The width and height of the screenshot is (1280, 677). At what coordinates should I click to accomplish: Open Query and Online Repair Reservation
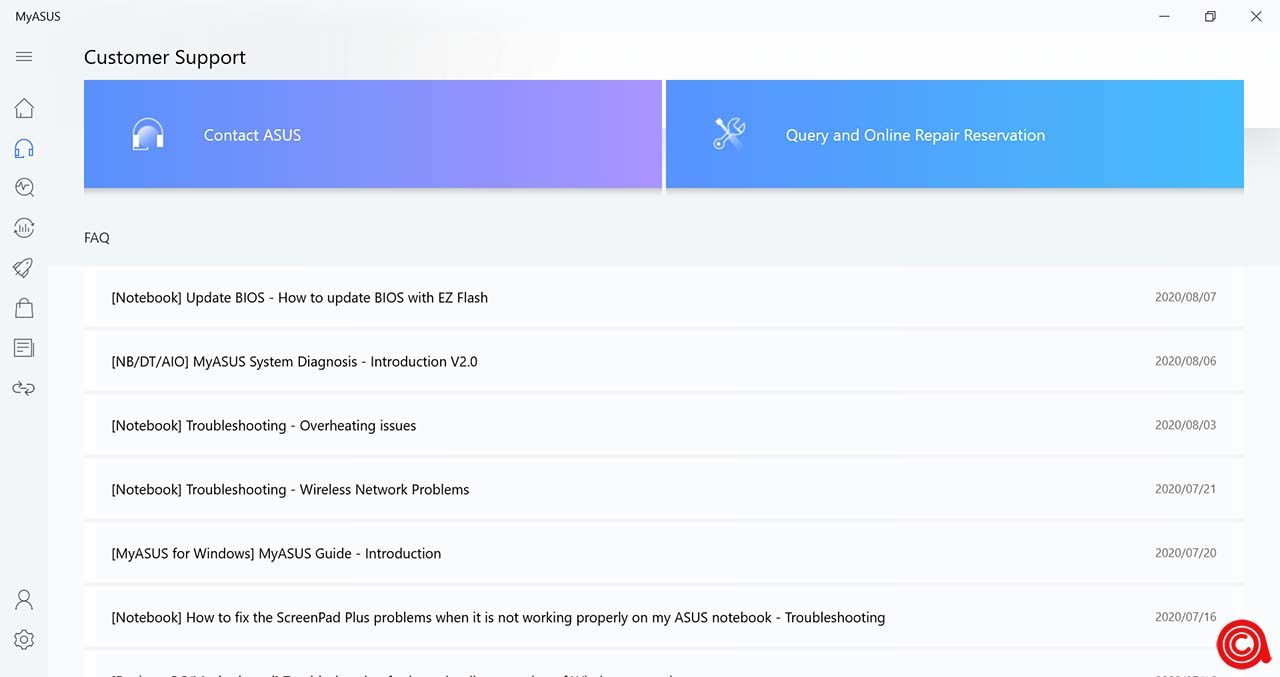point(954,135)
